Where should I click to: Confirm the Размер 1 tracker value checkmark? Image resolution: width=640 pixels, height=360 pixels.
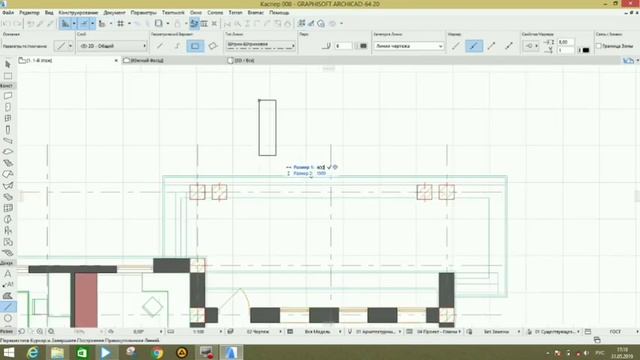329,167
